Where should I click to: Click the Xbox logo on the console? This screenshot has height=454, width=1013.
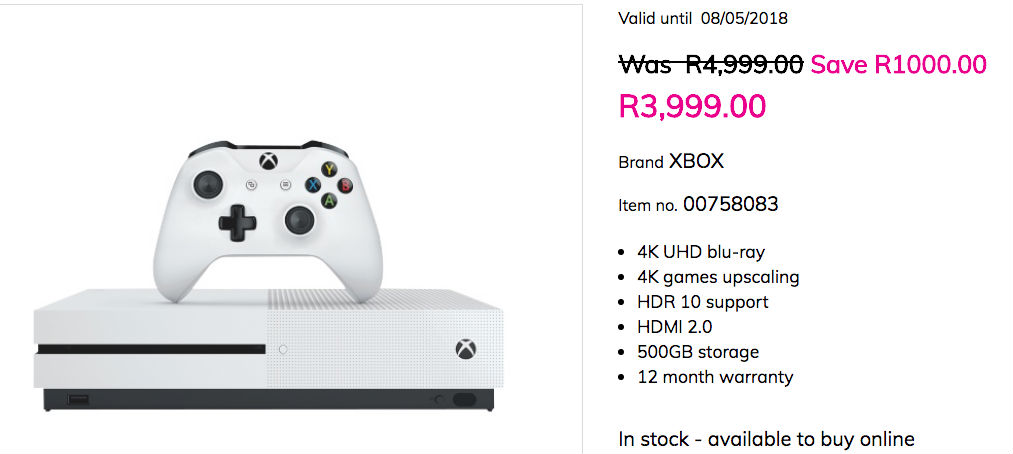[x=465, y=349]
